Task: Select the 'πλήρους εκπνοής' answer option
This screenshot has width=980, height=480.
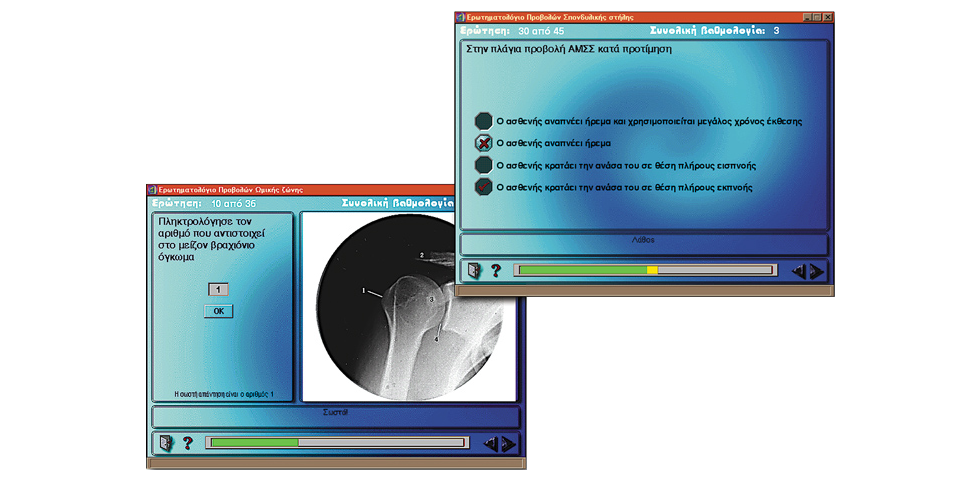Action: 484,187
